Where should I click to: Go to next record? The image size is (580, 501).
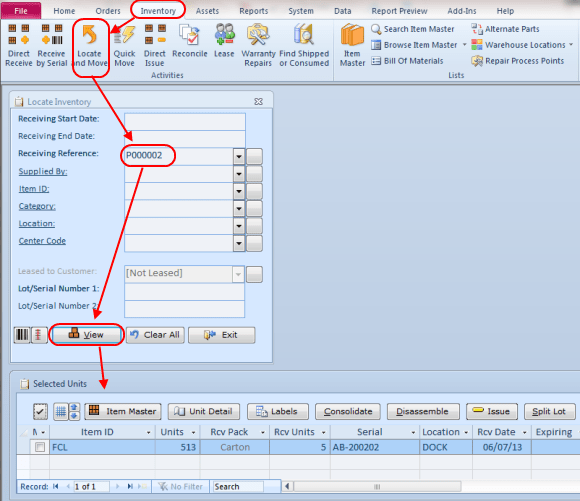click(117, 486)
